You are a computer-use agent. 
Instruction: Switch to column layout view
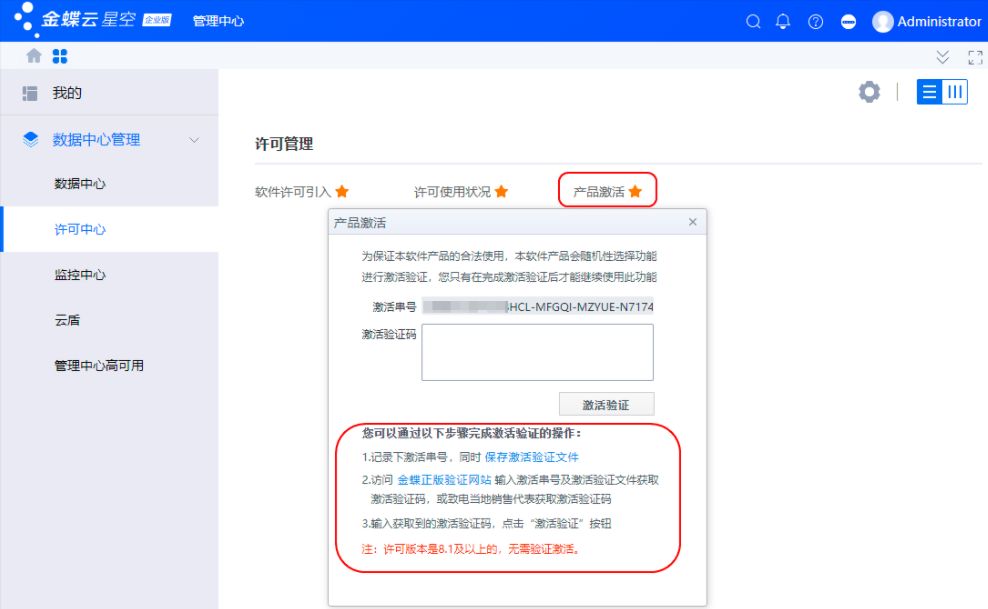point(955,92)
